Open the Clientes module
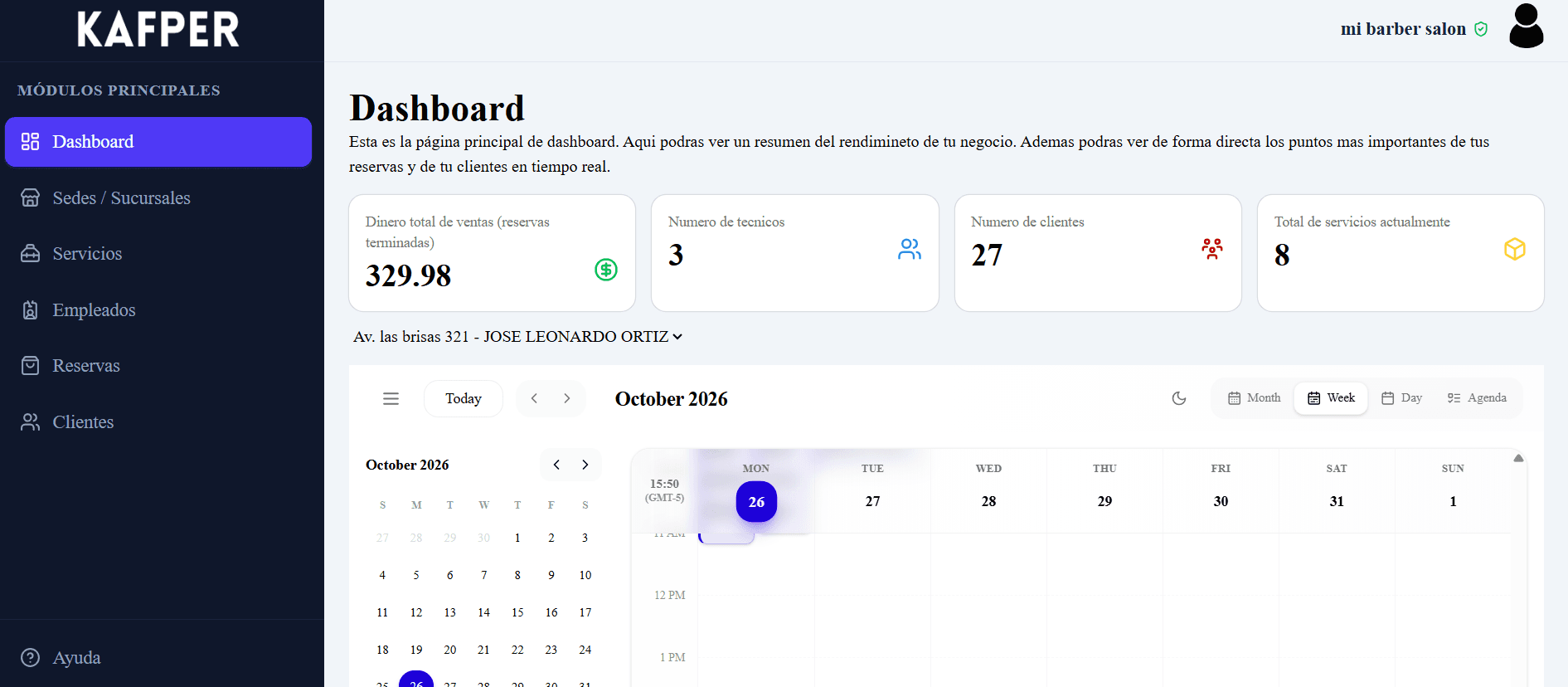Image resolution: width=1568 pixels, height=687 pixels. tap(158, 421)
